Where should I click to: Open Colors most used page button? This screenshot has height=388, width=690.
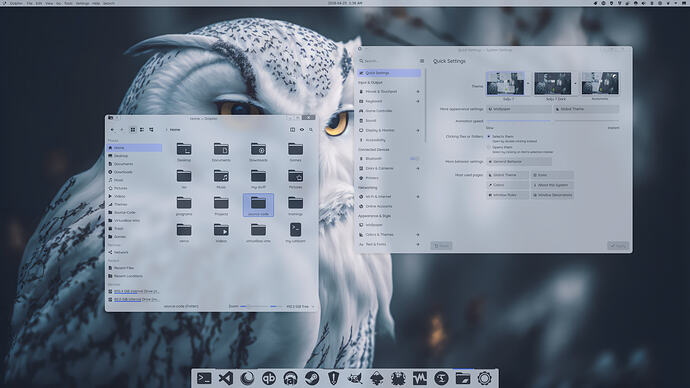pyautogui.click(x=508, y=185)
